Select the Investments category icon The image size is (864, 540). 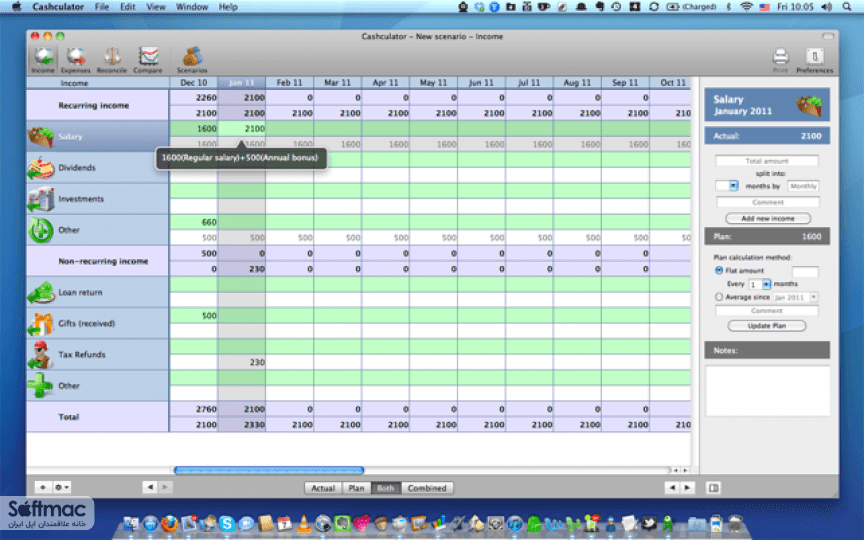tap(40, 199)
